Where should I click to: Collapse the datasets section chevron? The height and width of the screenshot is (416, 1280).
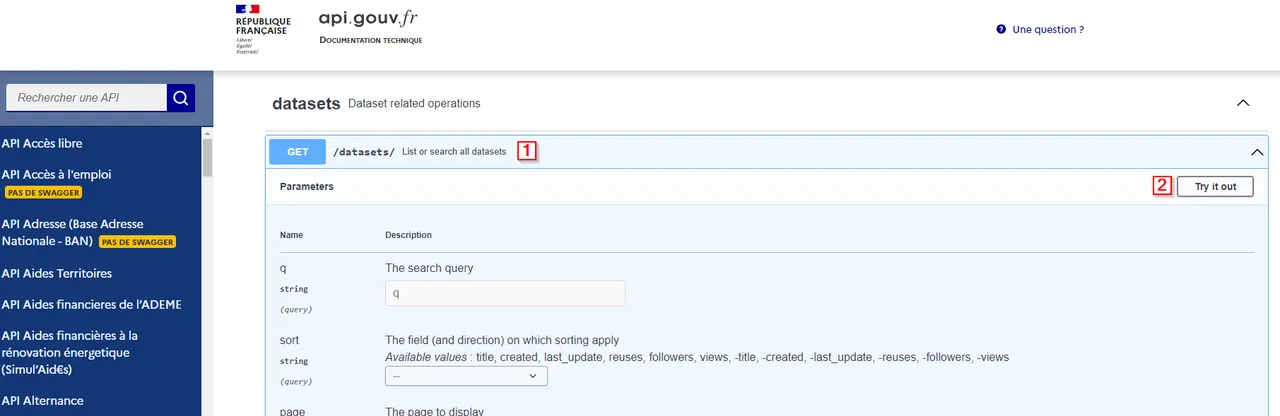point(1243,103)
